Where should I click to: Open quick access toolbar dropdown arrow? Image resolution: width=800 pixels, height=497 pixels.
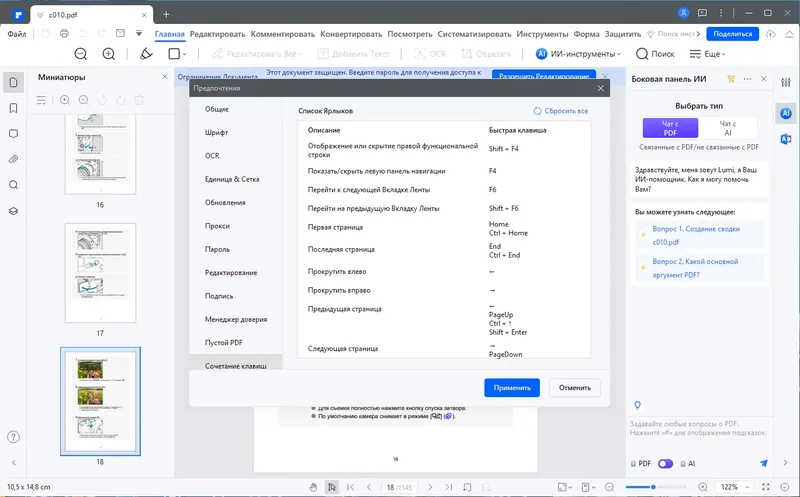click(139, 34)
